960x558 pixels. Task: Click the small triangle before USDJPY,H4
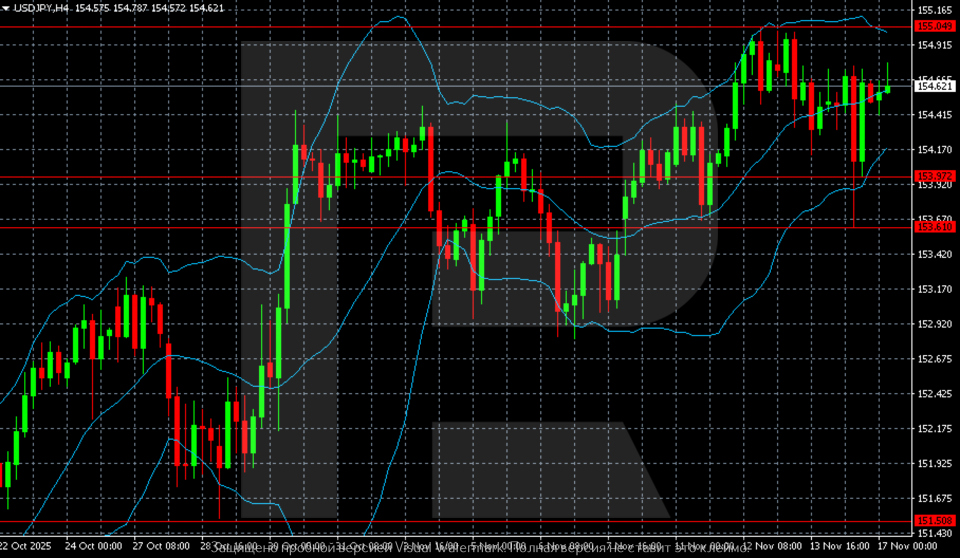(5, 8)
